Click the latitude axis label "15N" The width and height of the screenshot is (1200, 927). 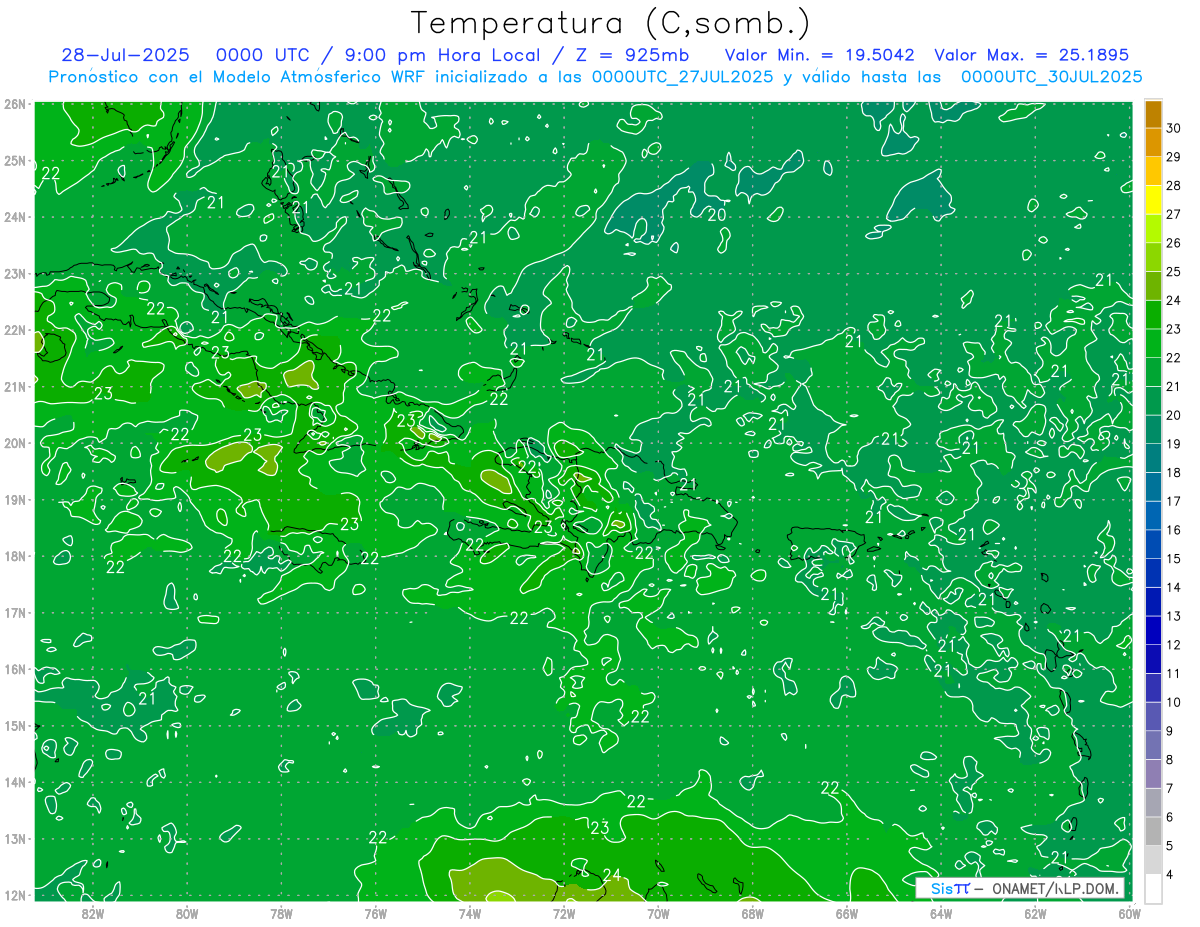(15, 726)
